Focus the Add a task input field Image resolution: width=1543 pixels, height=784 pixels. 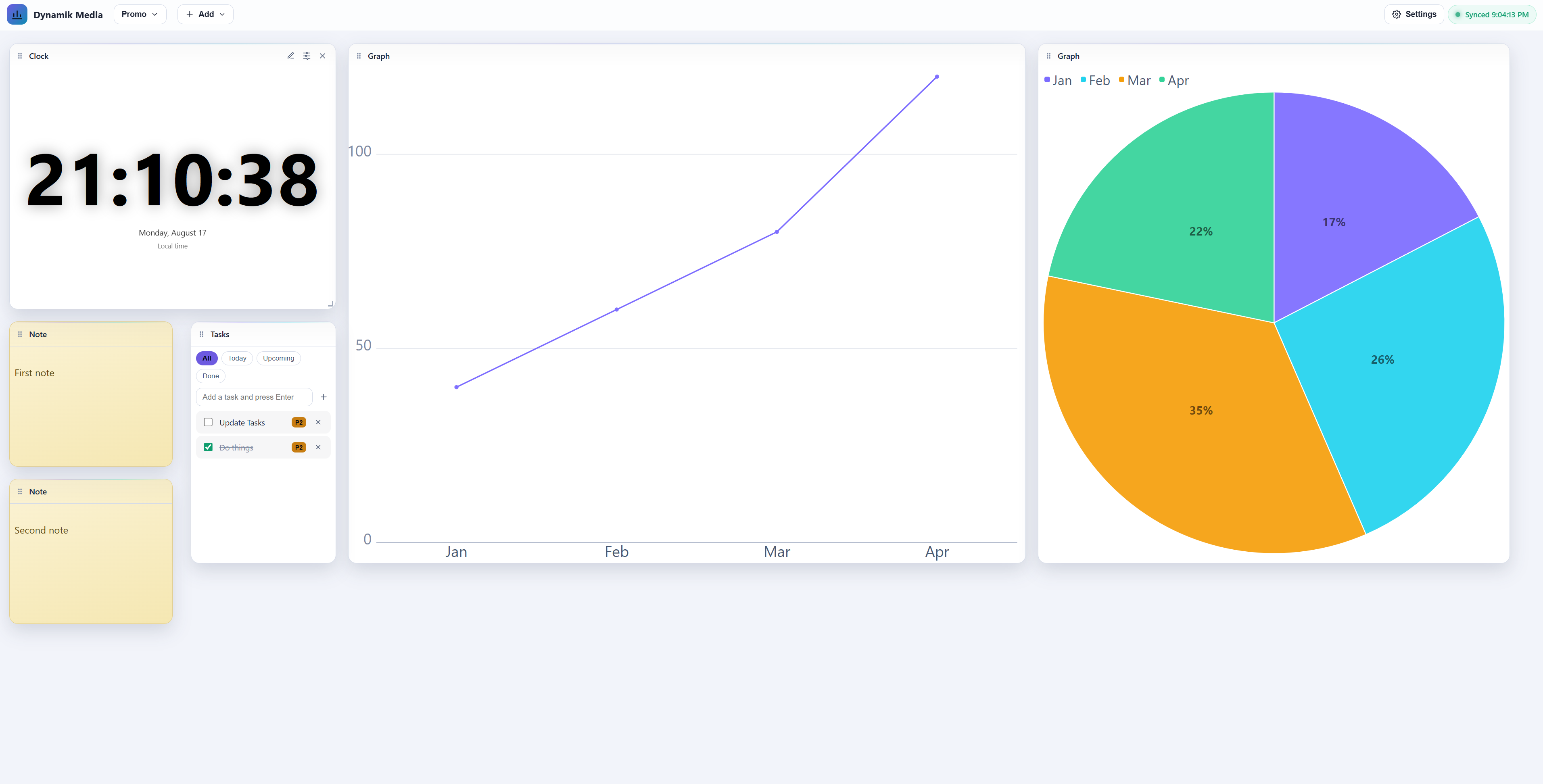(254, 397)
